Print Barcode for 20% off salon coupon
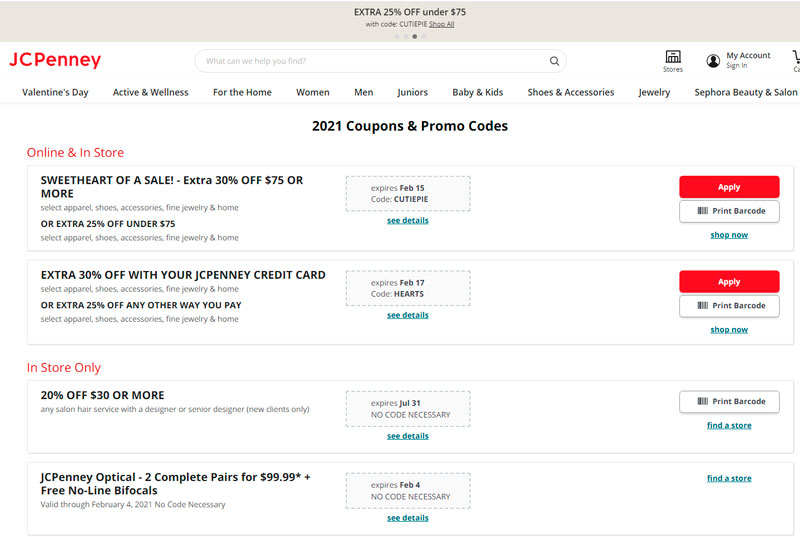This screenshot has height=537, width=800. point(729,402)
